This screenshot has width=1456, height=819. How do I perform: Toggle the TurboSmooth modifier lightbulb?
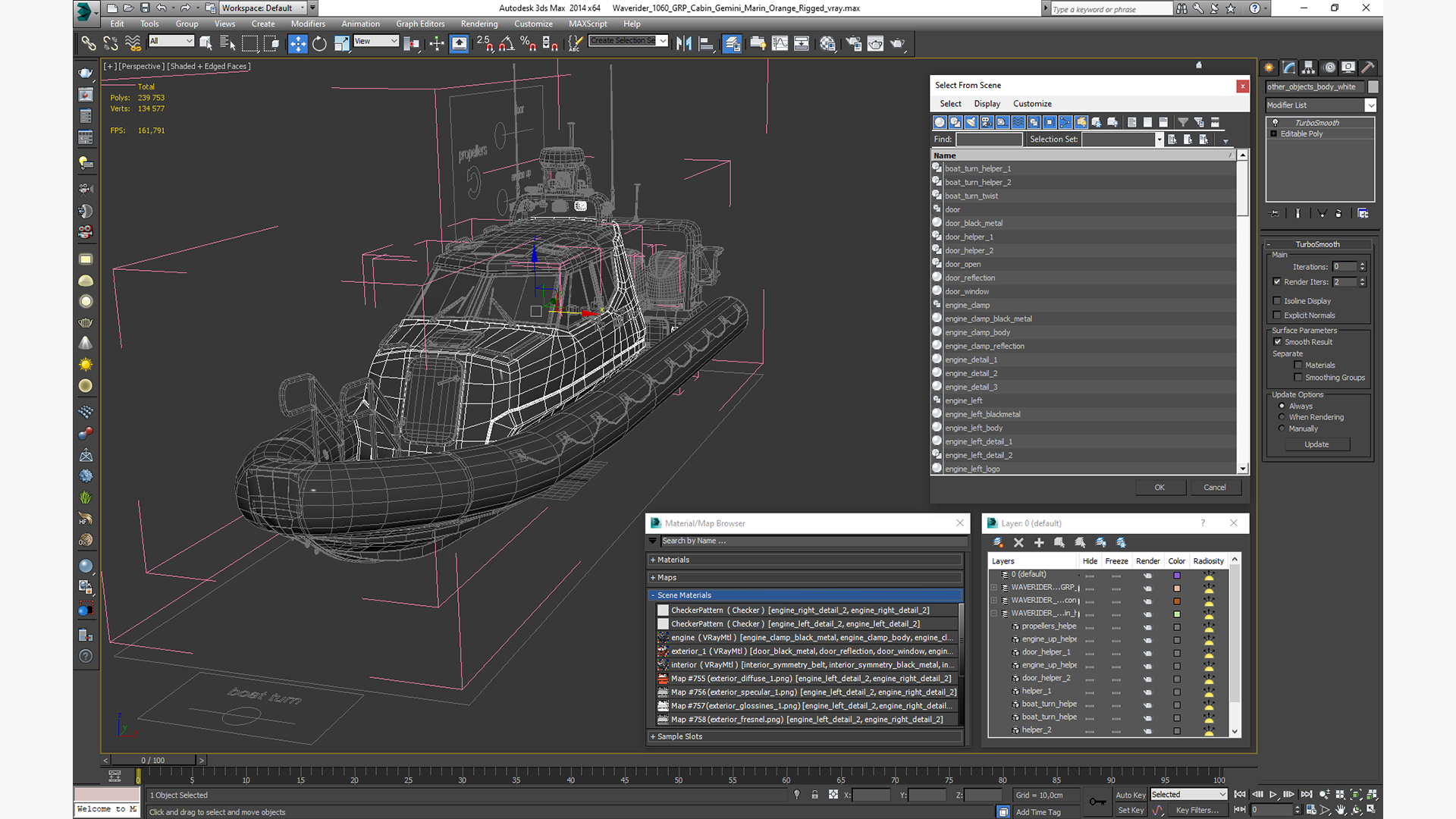click(1276, 123)
